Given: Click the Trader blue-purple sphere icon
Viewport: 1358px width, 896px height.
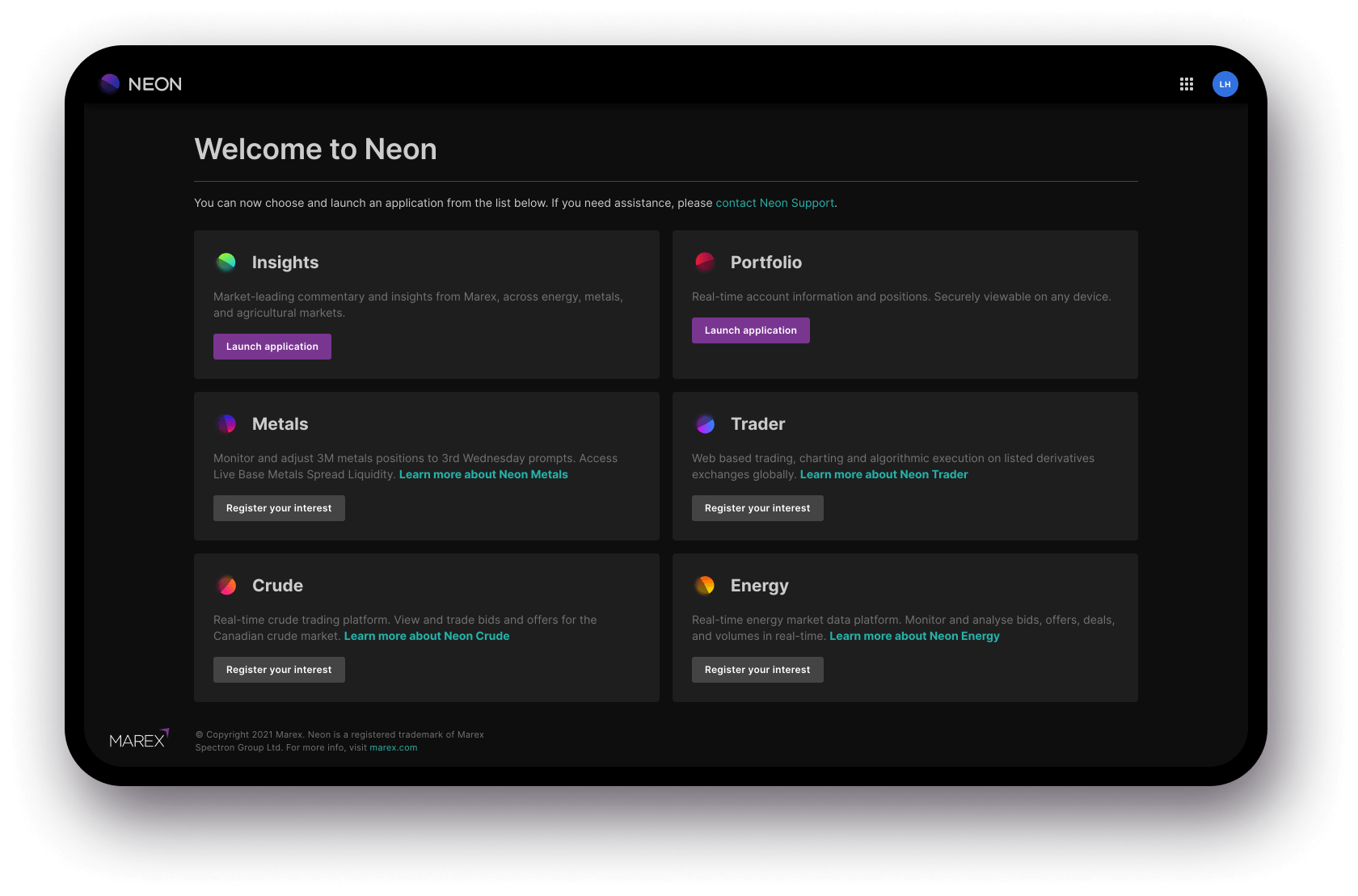Looking at the screenshot, I should tap(705, 423).
